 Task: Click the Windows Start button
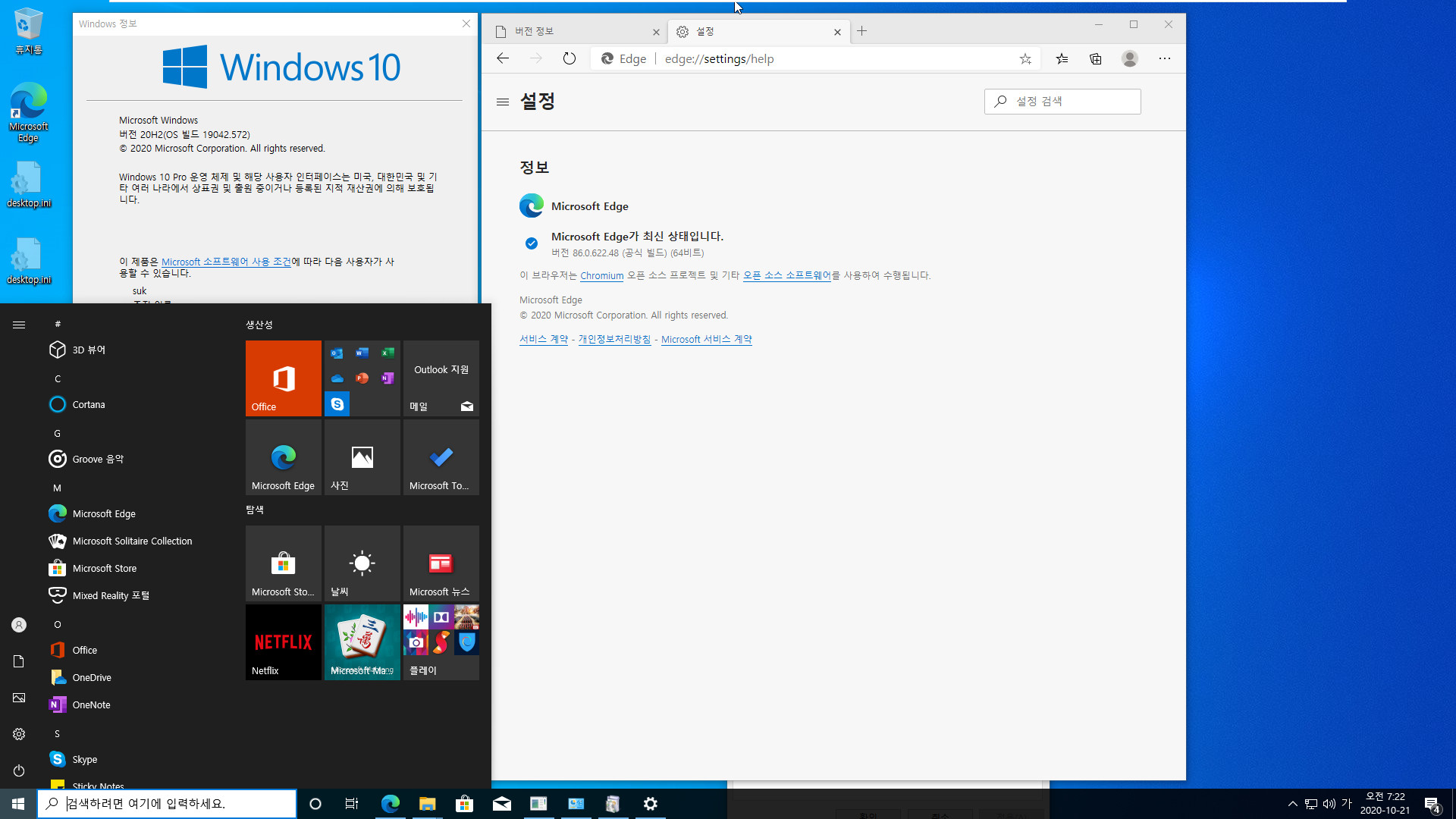coord(18,804)
